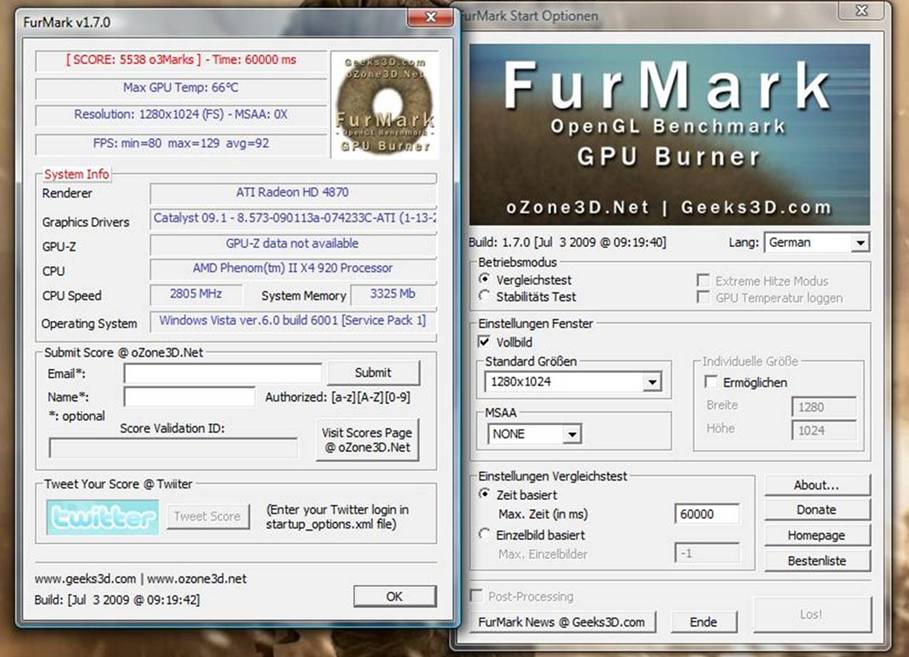This screenshot has height=657, width=909.
Task: Click the Build: 1.7.0 text in Start Optionen
Action: pyautogui.click(x=568, y=242)
